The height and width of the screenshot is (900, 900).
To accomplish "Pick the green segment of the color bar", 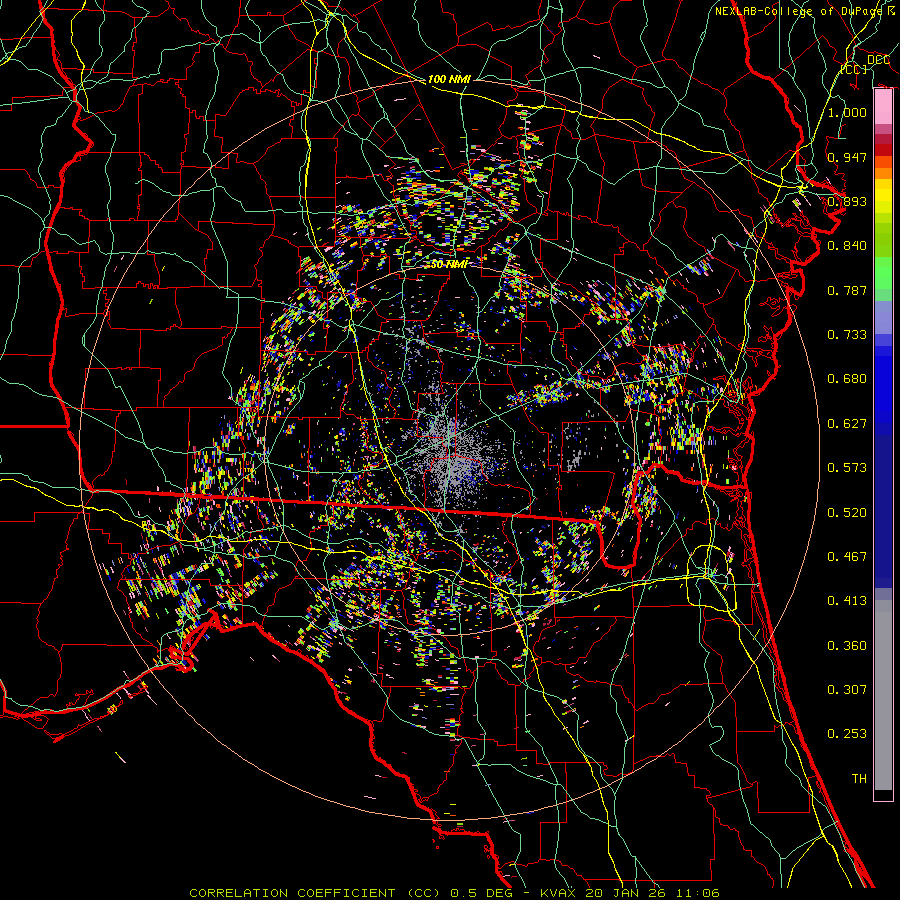I will click(883, 272).
